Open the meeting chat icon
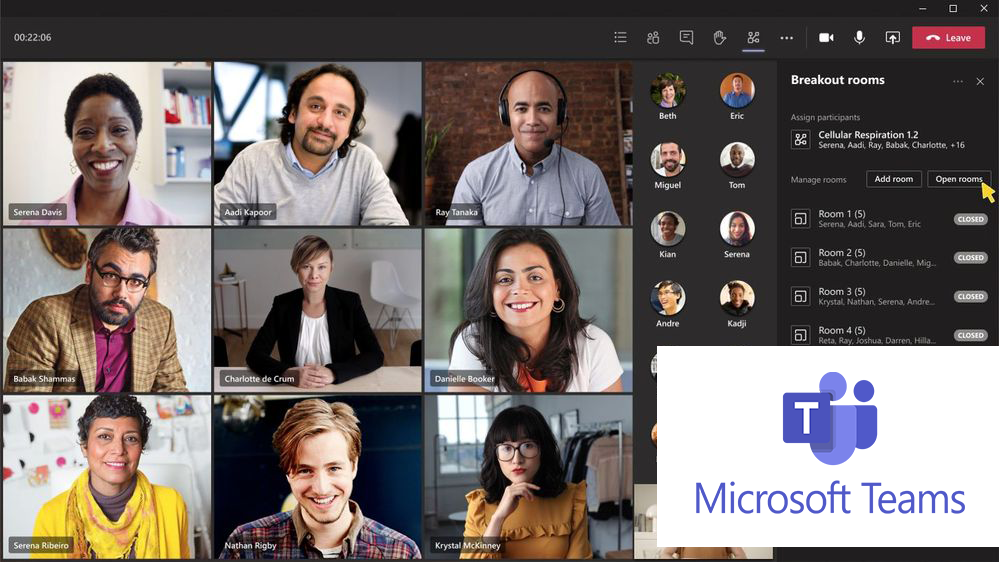Image resolution: width=999 pixels, height=562 pixels. 686,38
